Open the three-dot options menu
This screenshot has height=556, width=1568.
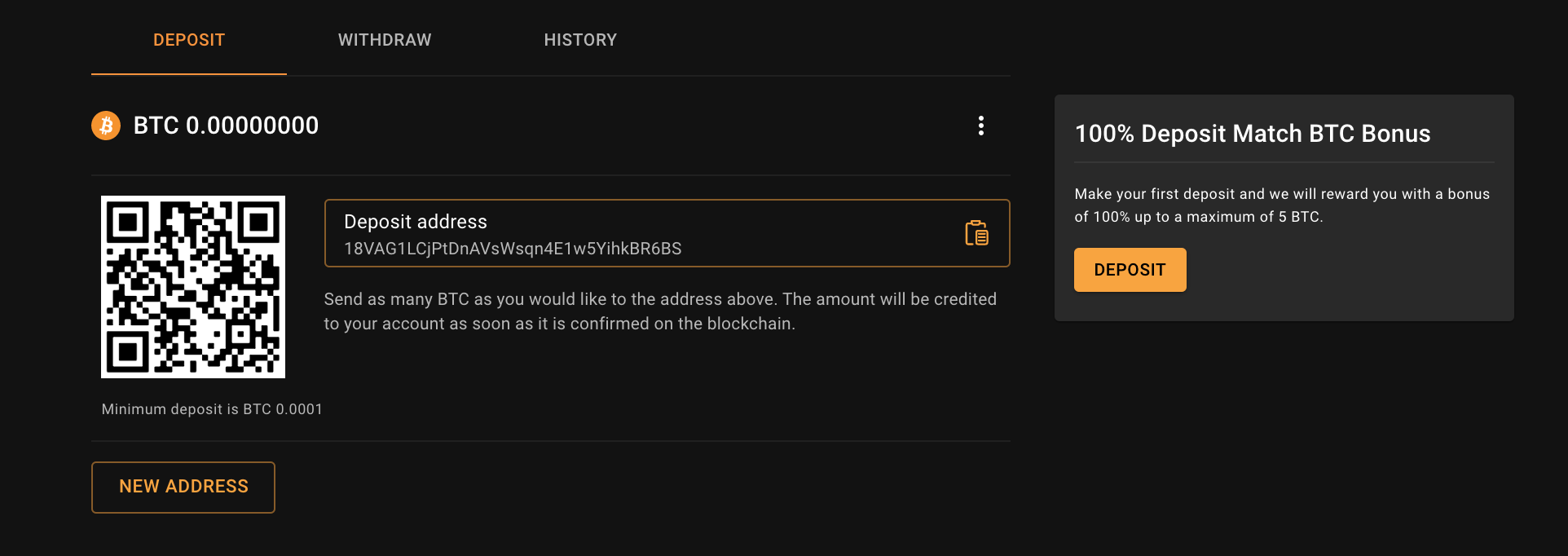pos(981,126)
